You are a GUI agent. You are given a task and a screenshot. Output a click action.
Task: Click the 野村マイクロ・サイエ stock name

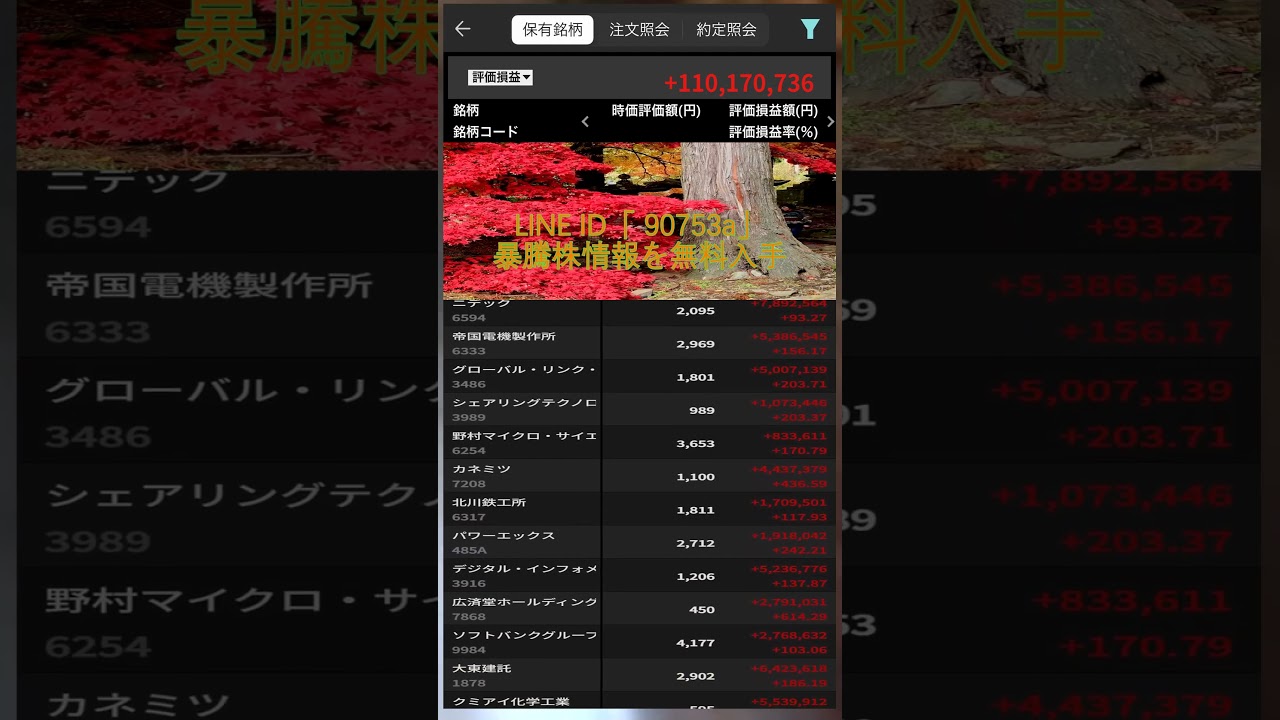pos(524,436)
